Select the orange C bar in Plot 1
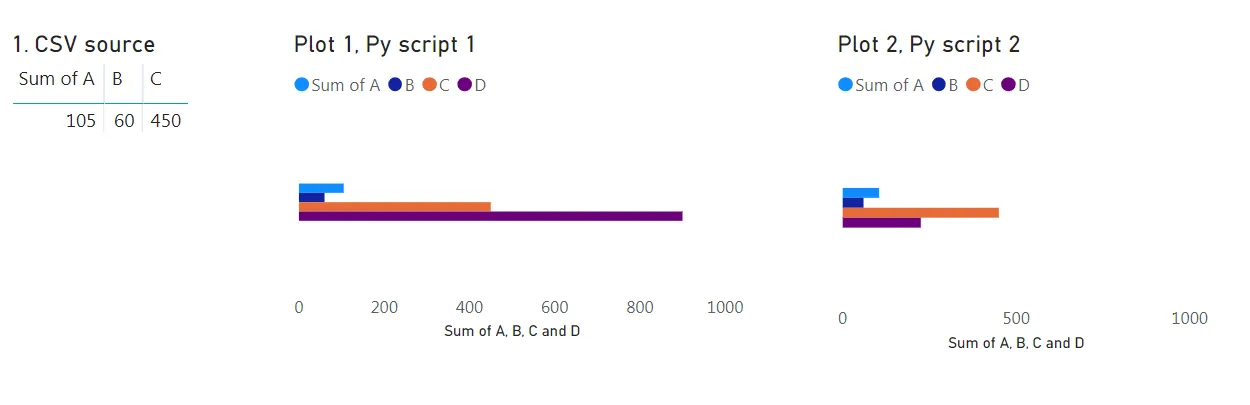This screenshot has width=1250, height=405. point(395,207)
